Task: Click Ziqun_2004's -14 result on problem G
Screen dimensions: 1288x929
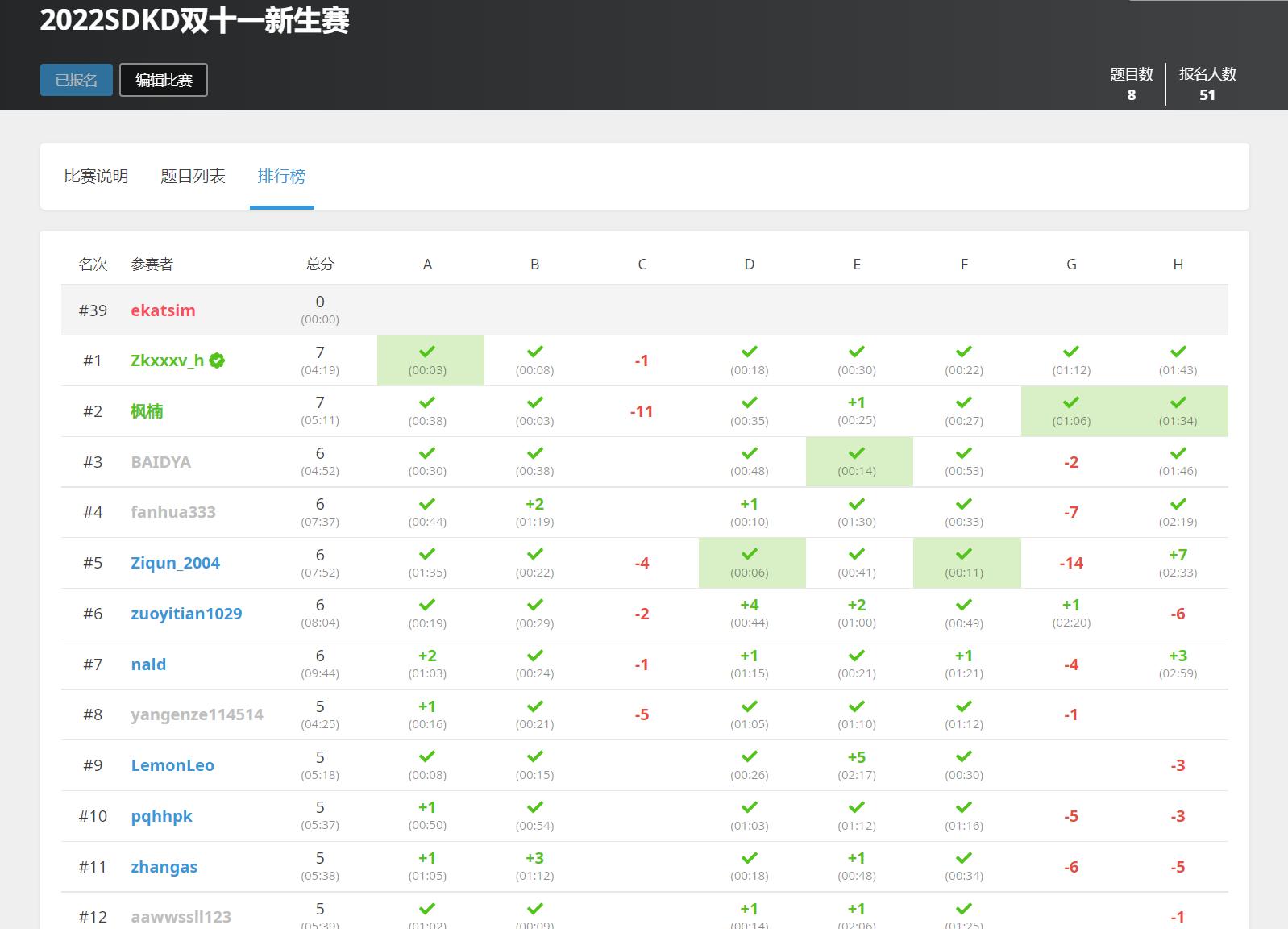Action: point(1070,563)
